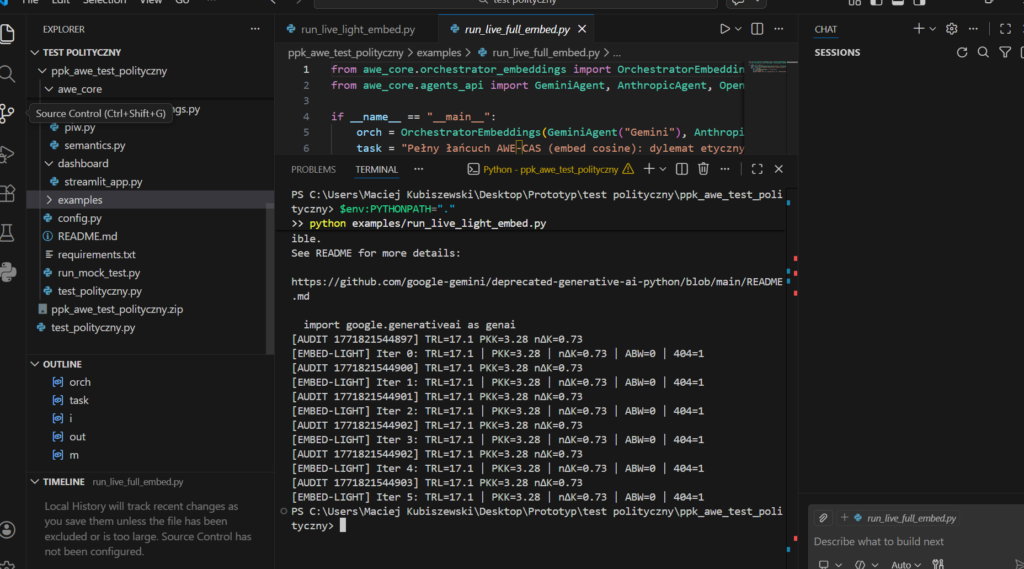Open the Python extension in activity bar

pos(8,272)
